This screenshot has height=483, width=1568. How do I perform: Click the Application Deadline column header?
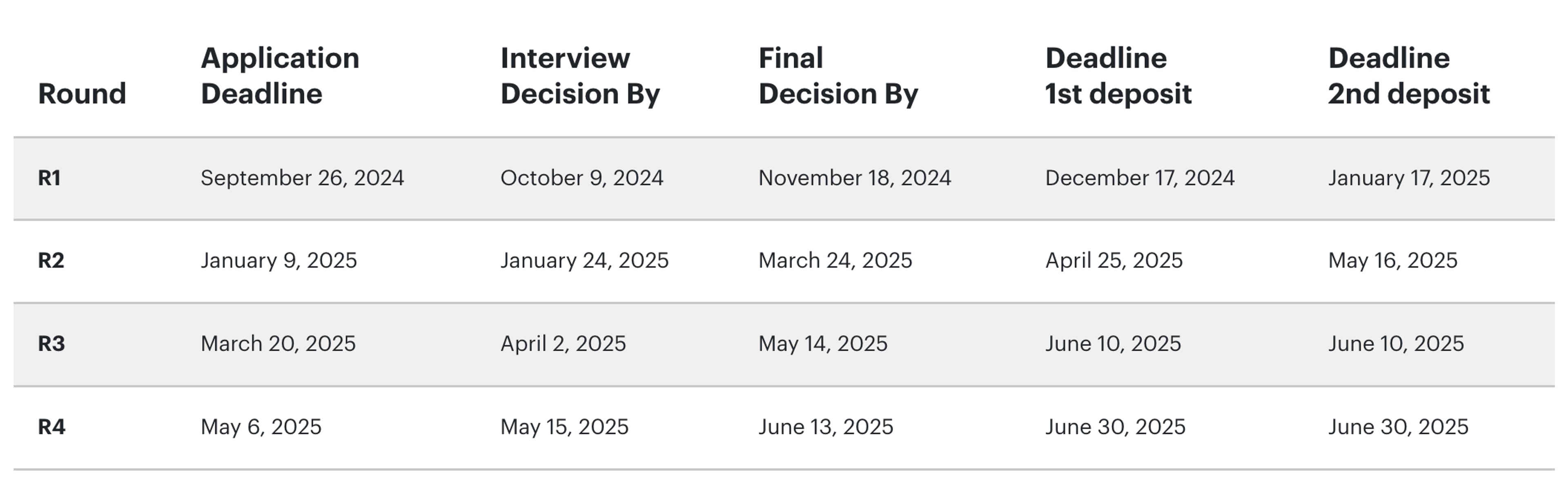point(279,76)
